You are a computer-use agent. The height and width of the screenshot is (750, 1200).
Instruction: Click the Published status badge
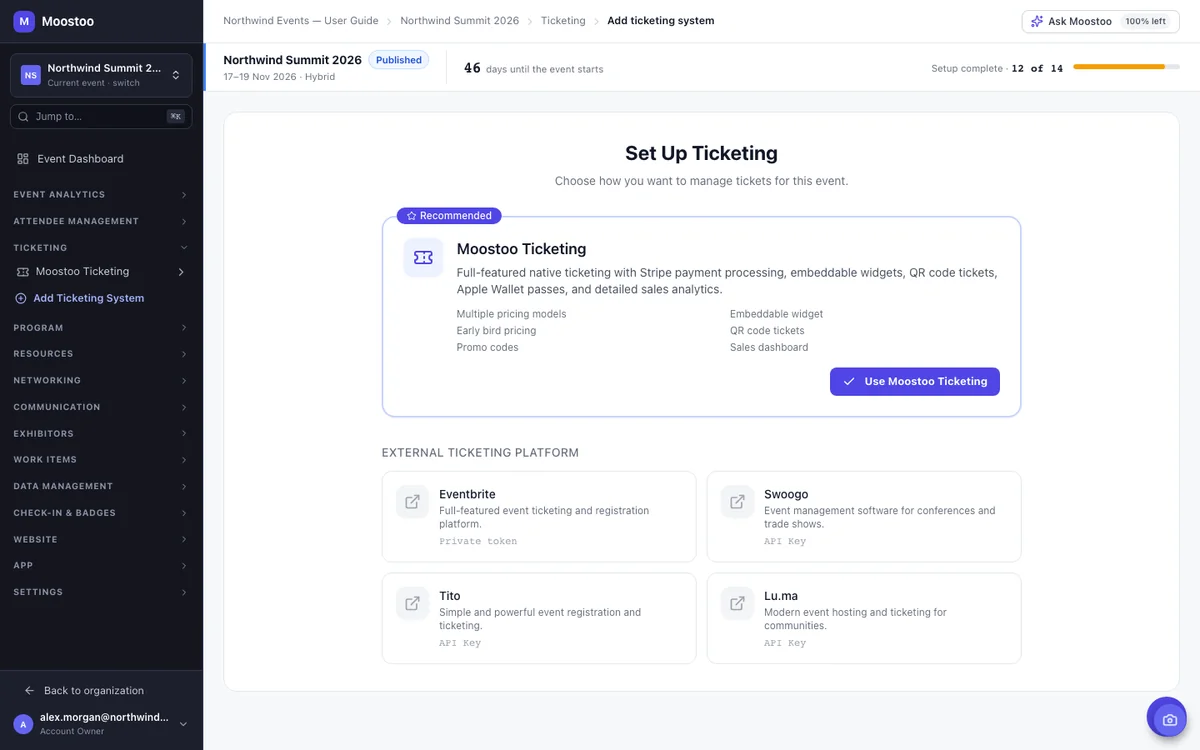coord(399,60)
